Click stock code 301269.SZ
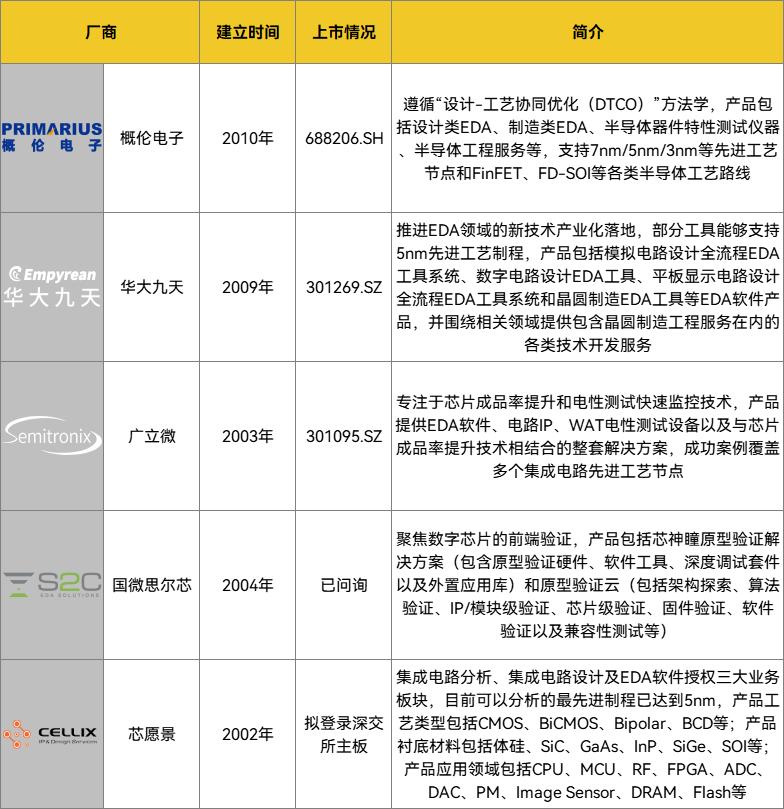This screenshot has height=809, width=784. tap(344, 287)
